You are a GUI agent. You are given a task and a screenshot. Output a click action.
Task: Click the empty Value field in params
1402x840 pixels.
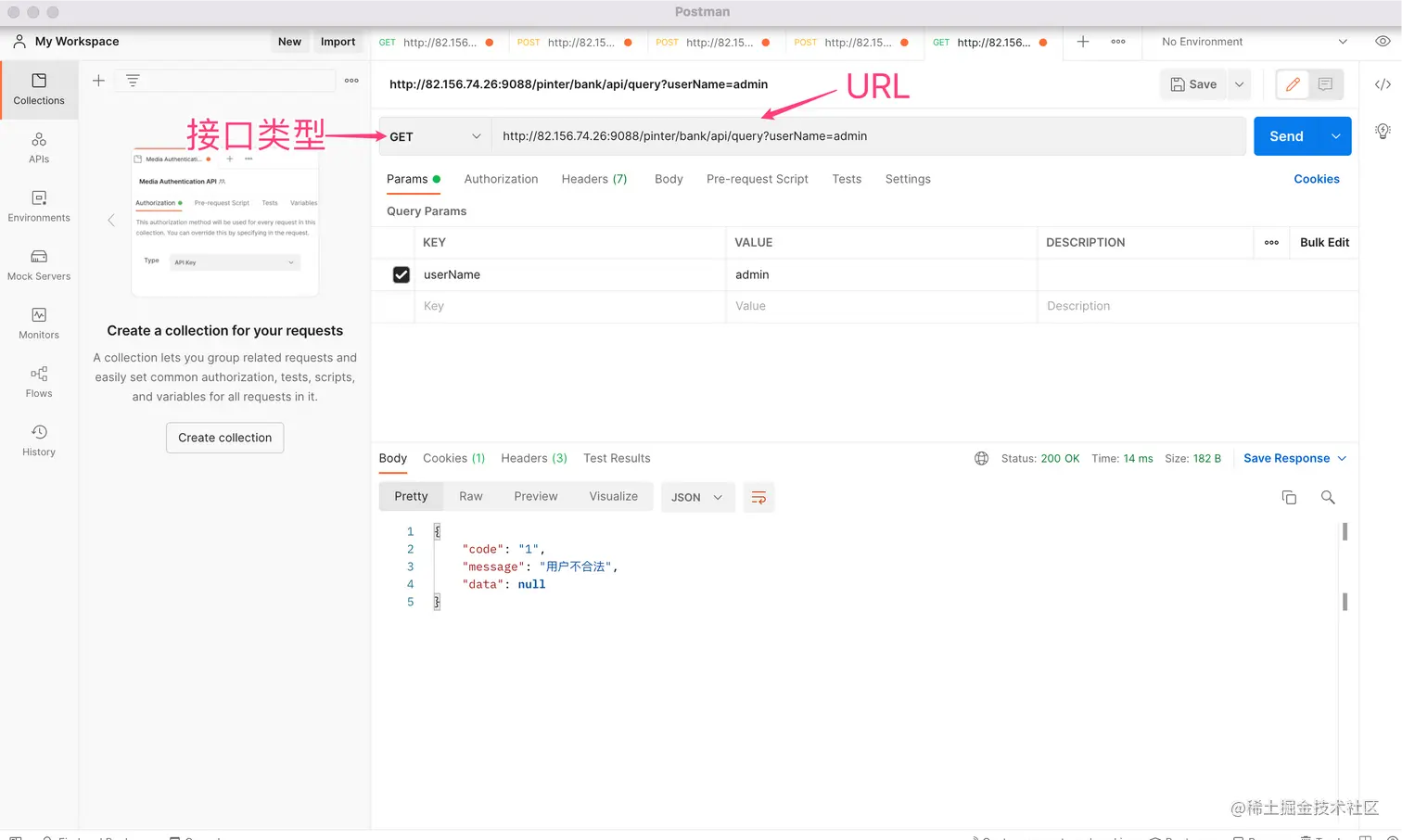(882, 307)
